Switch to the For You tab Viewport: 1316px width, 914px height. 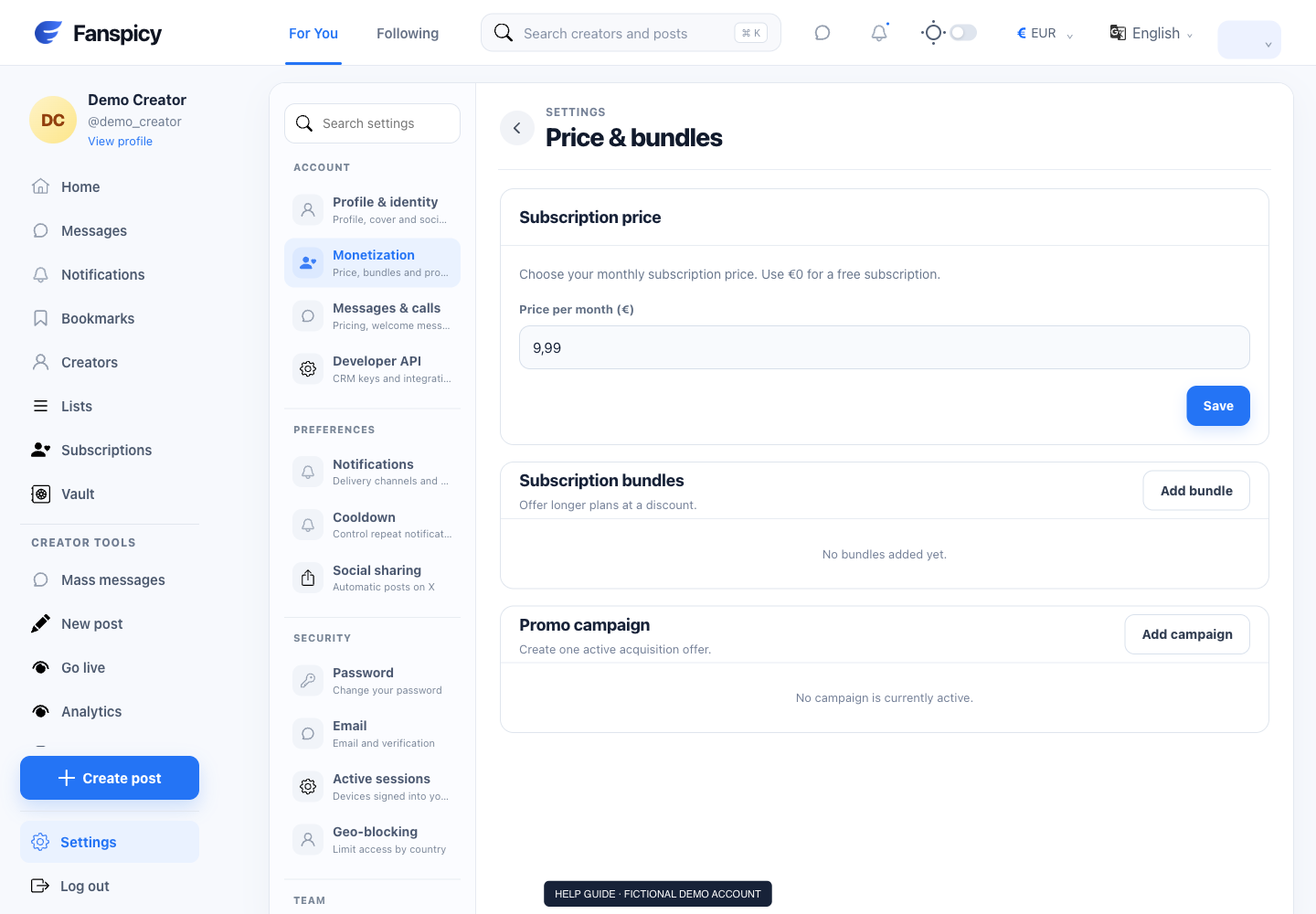[313, 33]
